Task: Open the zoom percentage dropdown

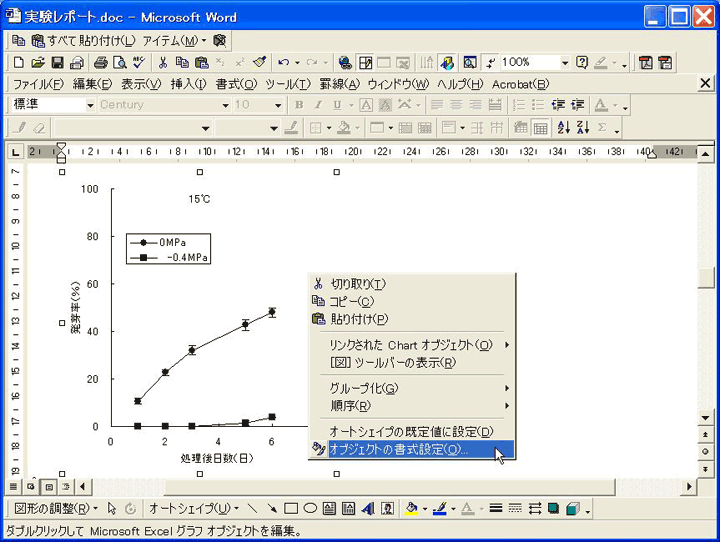Action: tap(565, 63)
